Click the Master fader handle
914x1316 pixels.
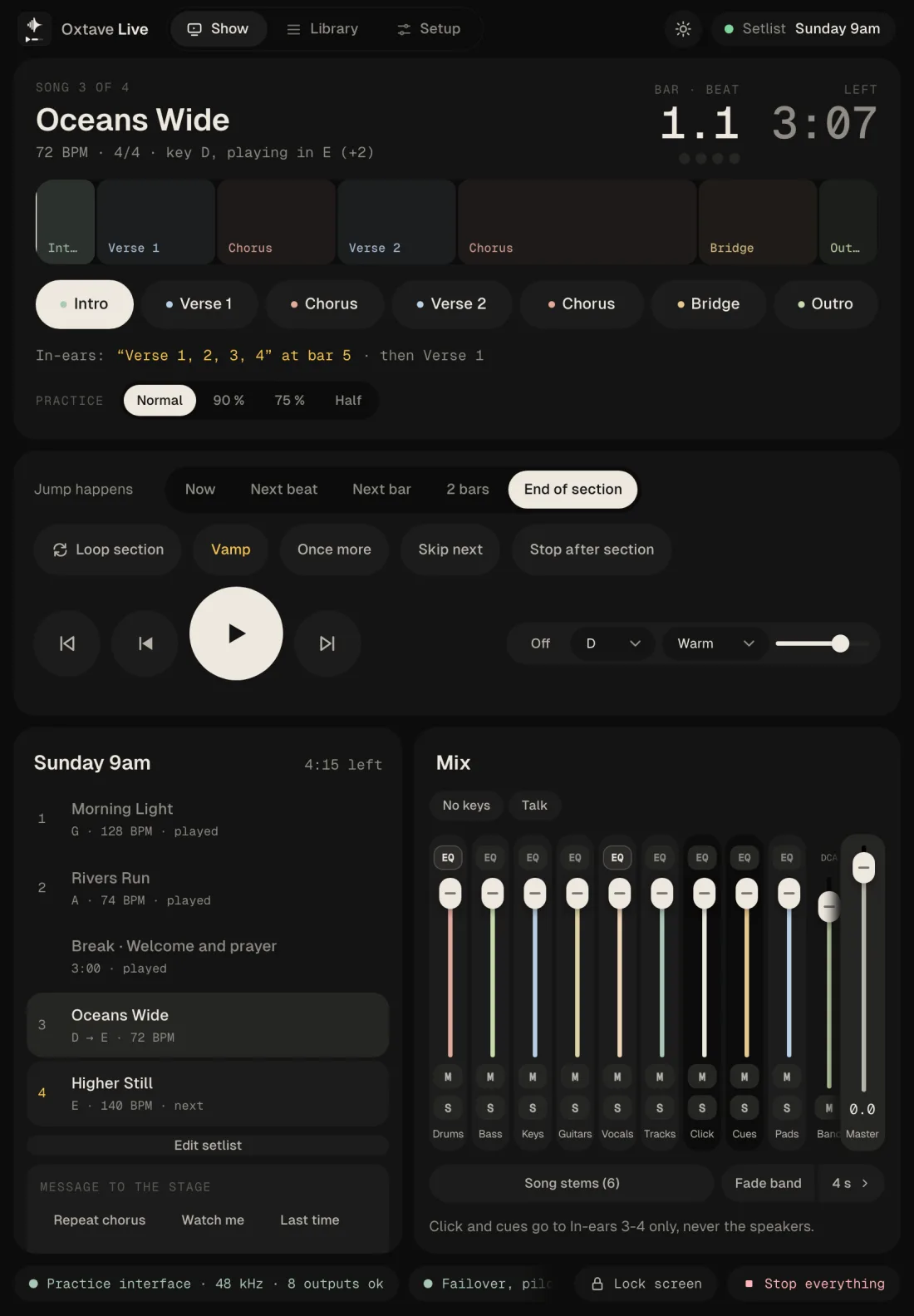coord(863,867)
